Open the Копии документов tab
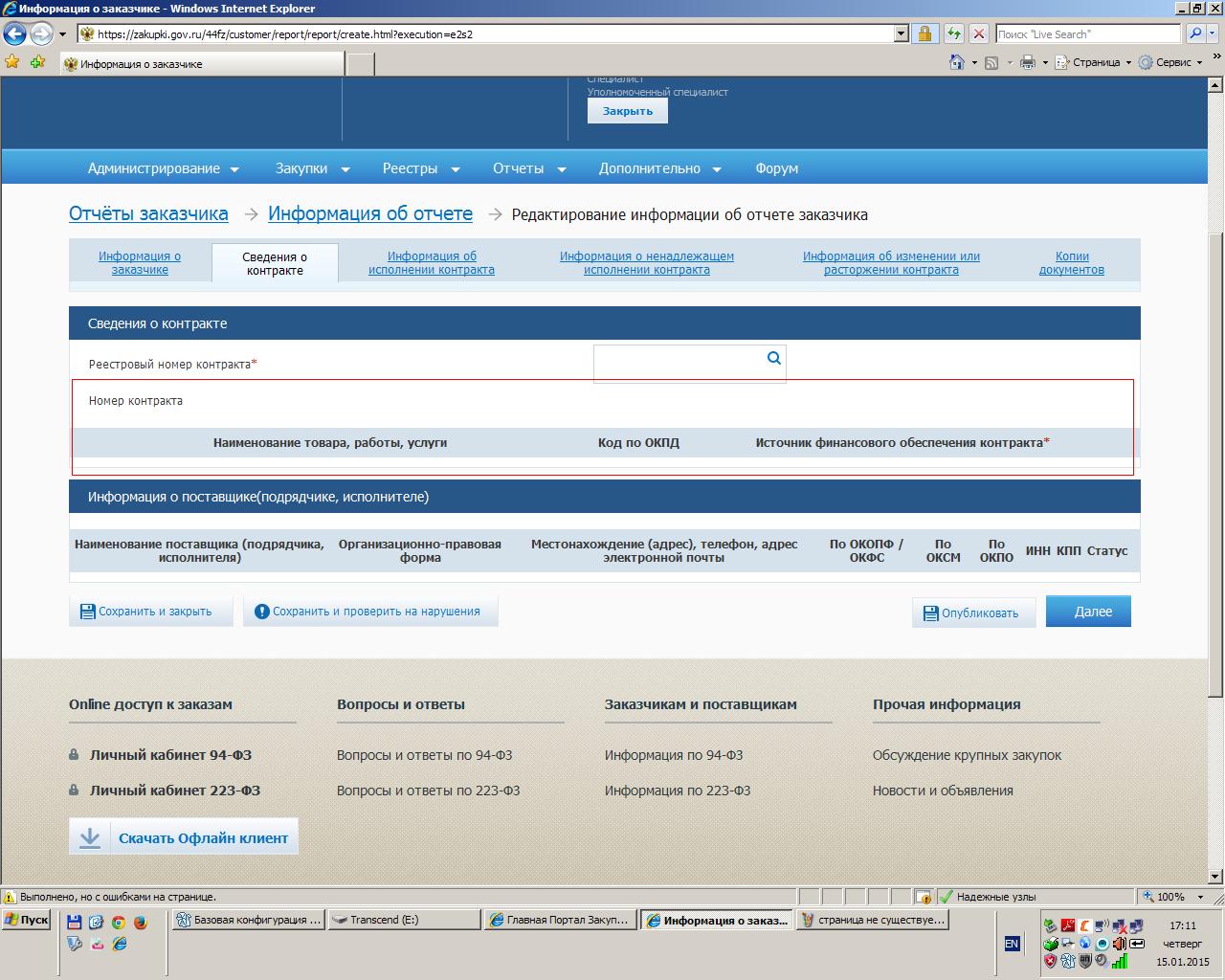 [1071, 263]
